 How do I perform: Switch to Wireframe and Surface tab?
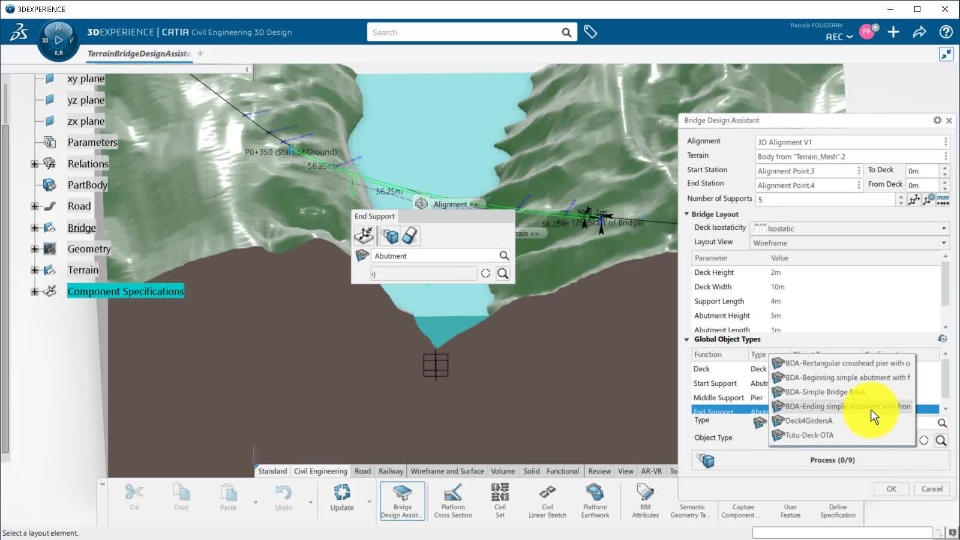pos(447,471)
